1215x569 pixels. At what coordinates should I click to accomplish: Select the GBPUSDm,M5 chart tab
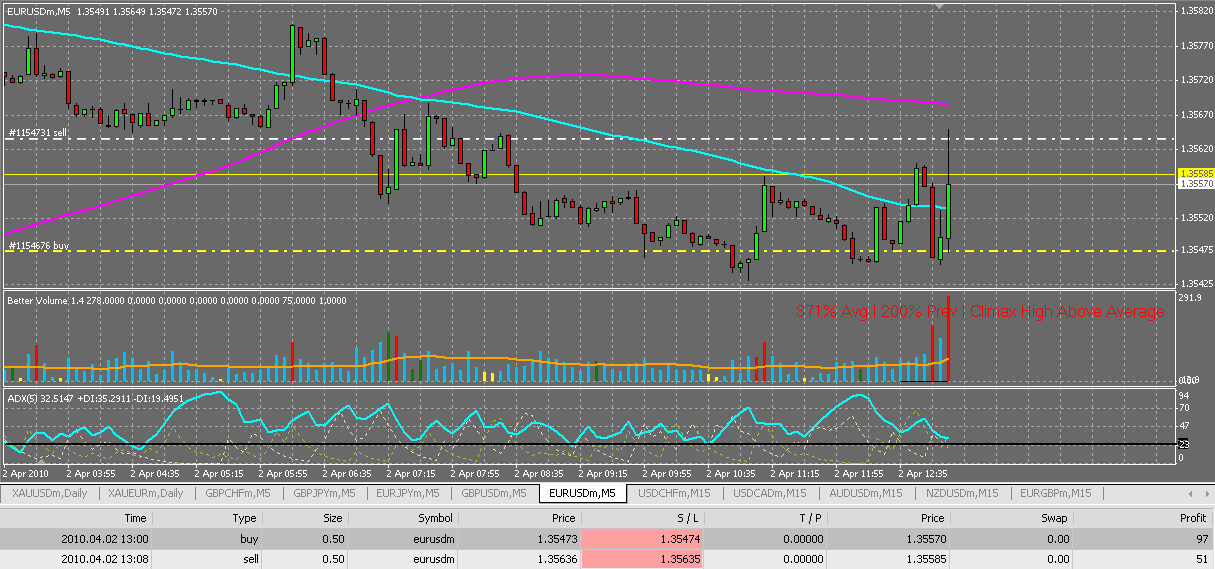(x=495, y=493)
